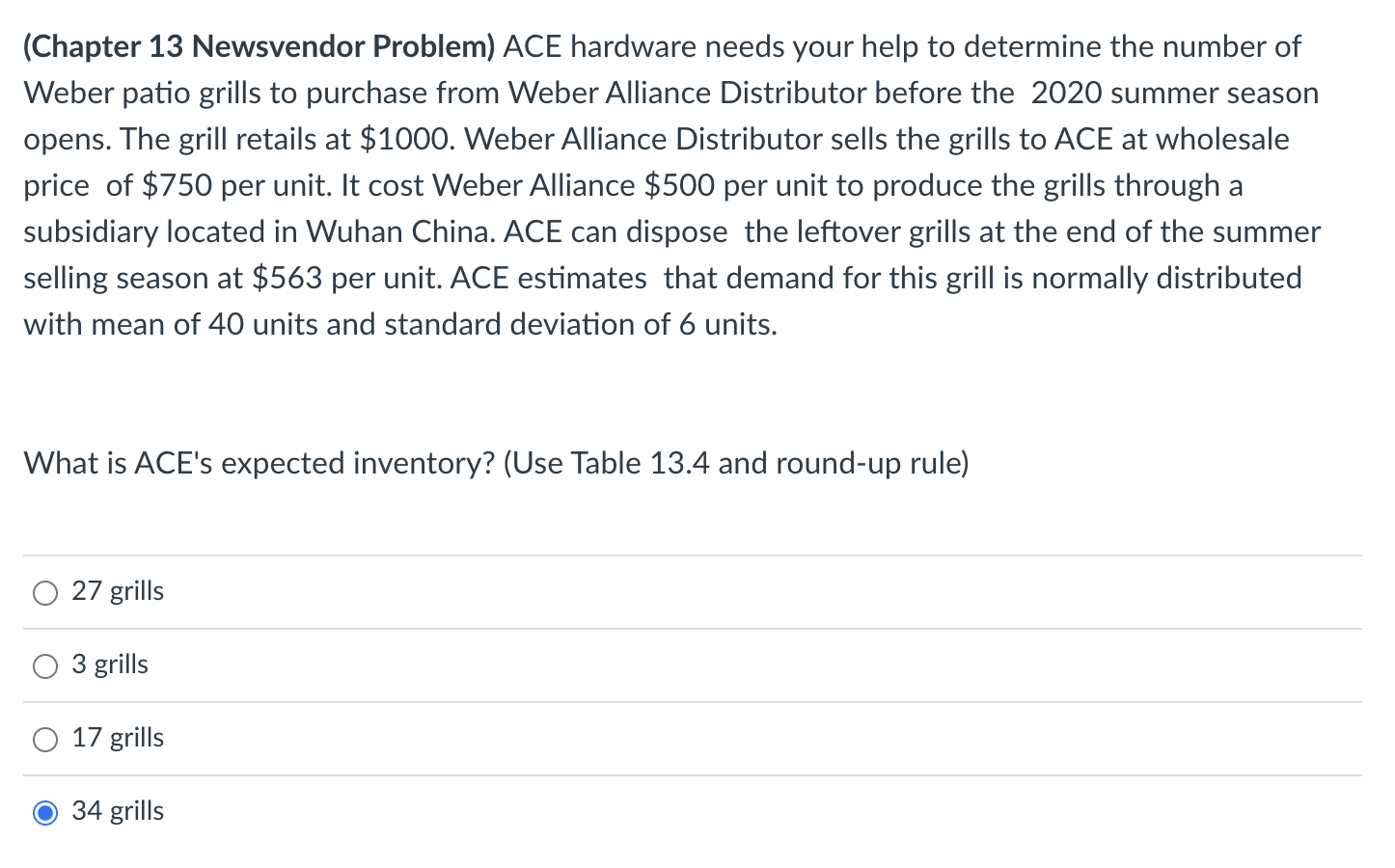Deselect the currently chosen 34 grills option
Viewport: 1395px width, 868px height.
tap(44, 813)
